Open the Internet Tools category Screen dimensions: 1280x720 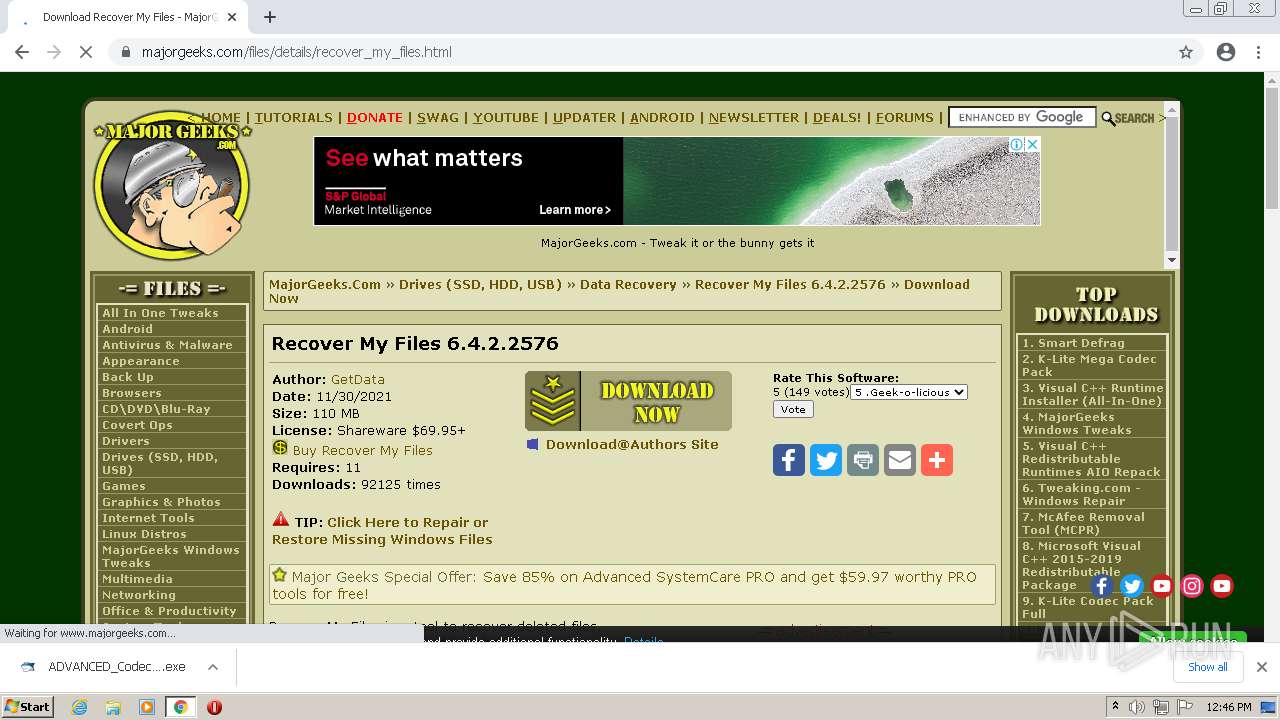[148, 518]
